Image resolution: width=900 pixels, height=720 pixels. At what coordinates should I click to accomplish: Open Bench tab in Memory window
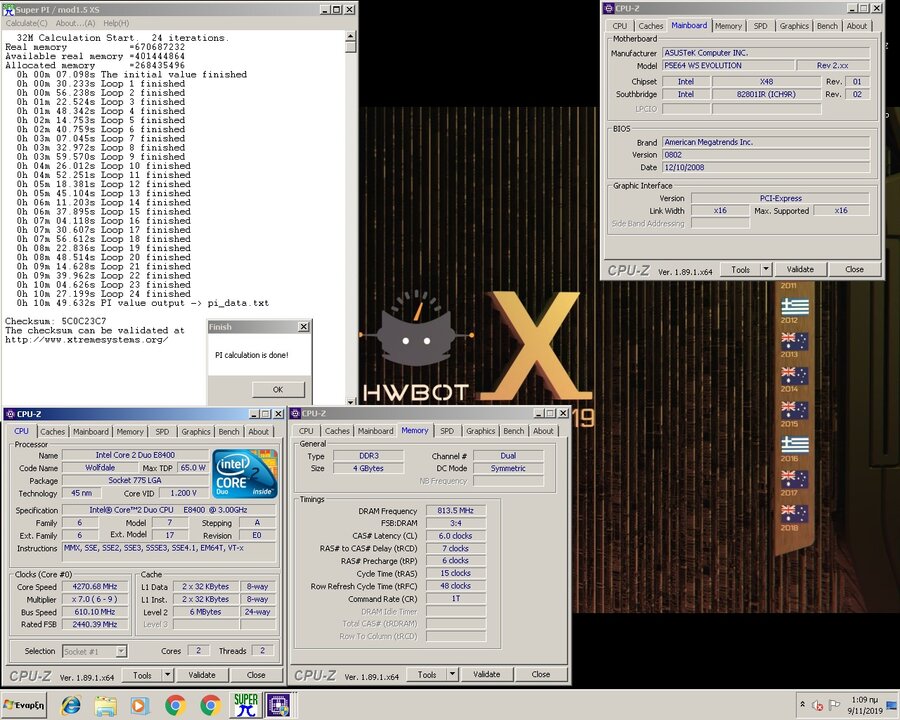[x=513, y=431]
